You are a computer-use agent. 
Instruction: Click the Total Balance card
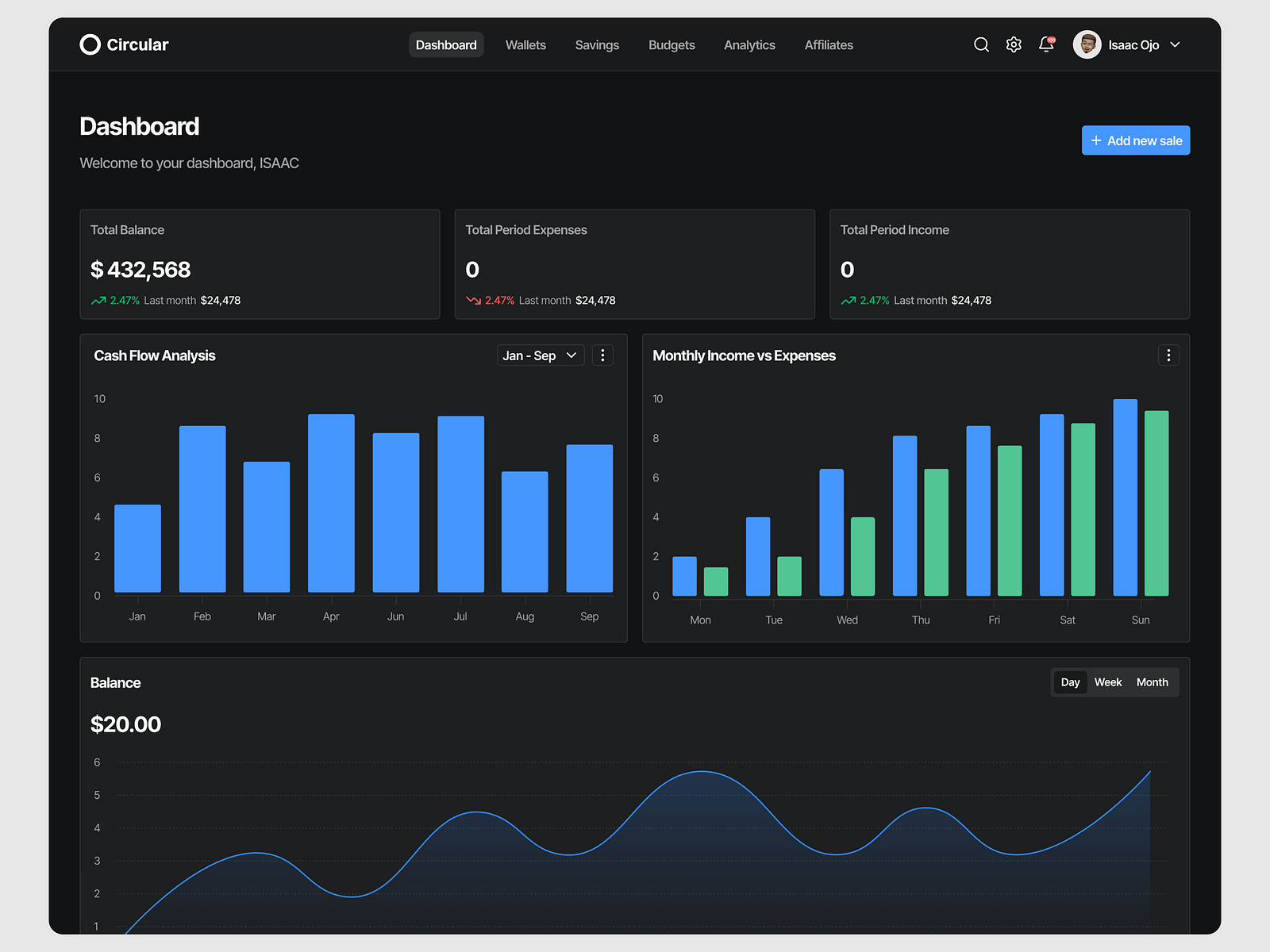click(260, 264)
